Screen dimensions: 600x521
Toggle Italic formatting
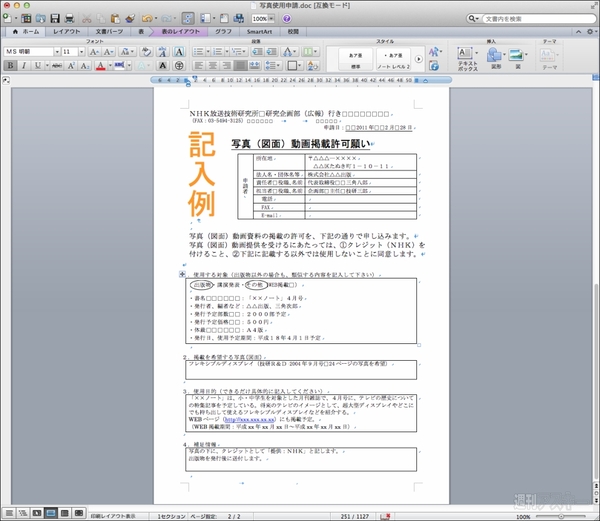(24, 65)
